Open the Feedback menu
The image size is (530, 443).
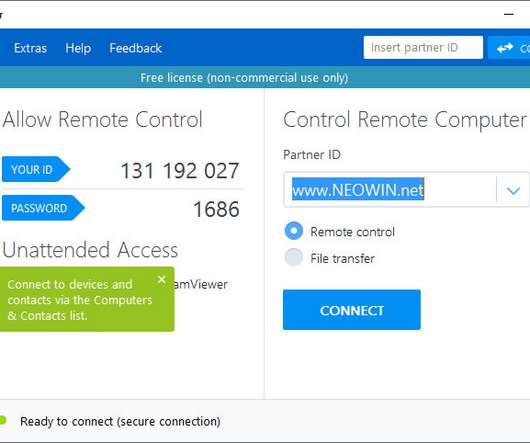click(x=136, y=48)
